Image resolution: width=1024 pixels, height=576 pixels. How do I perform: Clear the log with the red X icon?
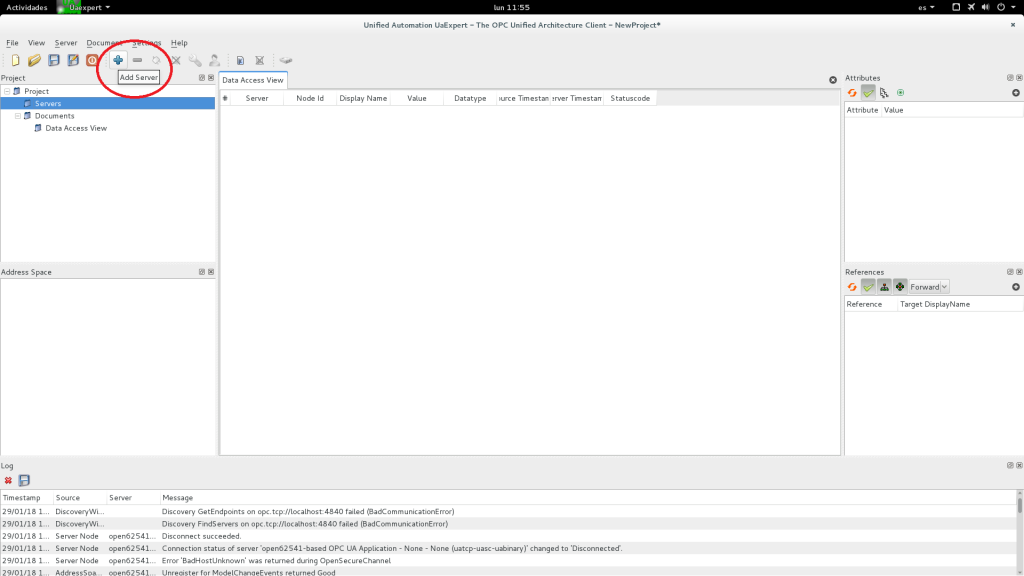[x=8, y=481]
